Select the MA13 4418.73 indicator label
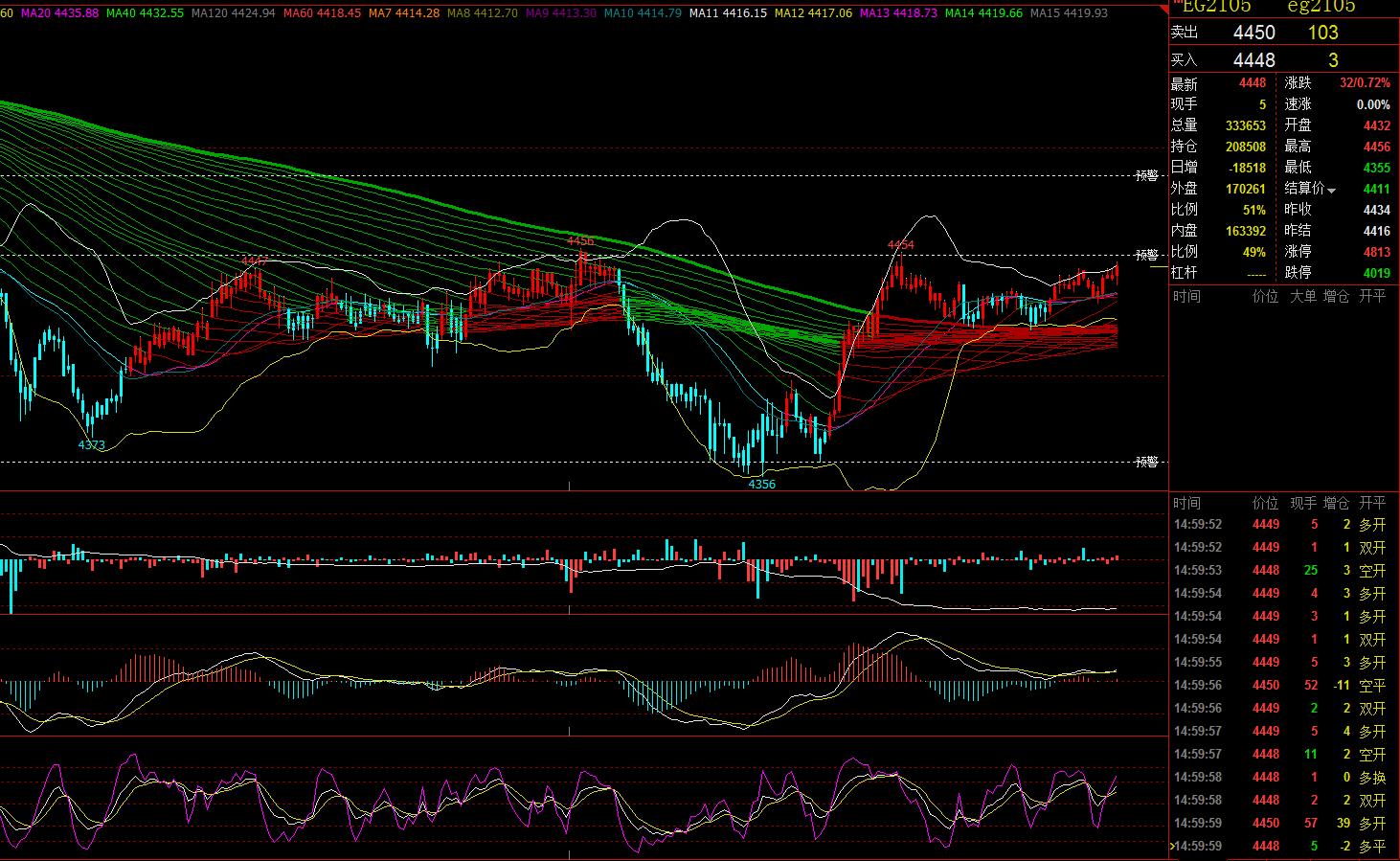1400x861 pixels. click(898, 13)
